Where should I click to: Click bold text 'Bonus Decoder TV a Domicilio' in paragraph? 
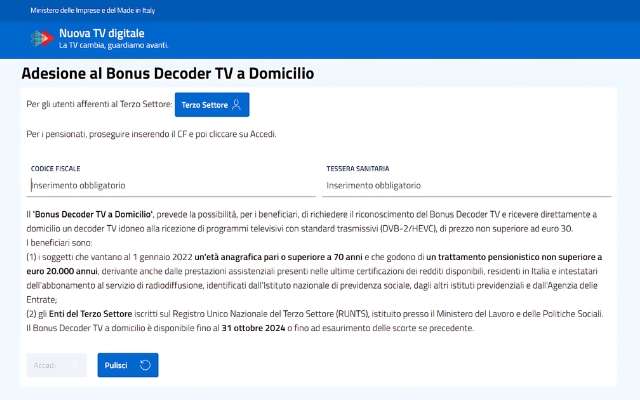(93, 214)
